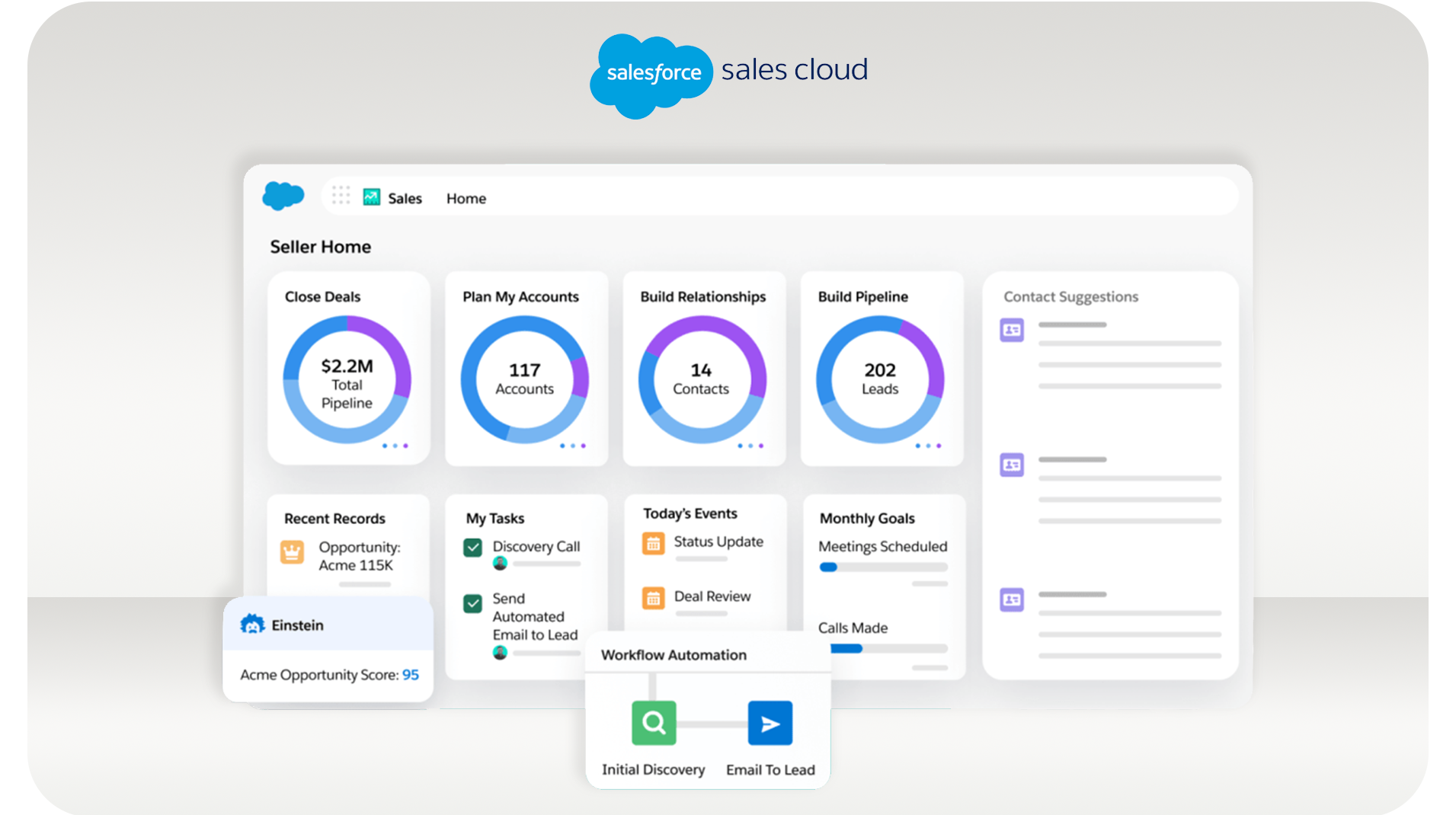1456x815 pixels.
Task: Click the Calls Made progress bar
Action: tap(888, 649)
